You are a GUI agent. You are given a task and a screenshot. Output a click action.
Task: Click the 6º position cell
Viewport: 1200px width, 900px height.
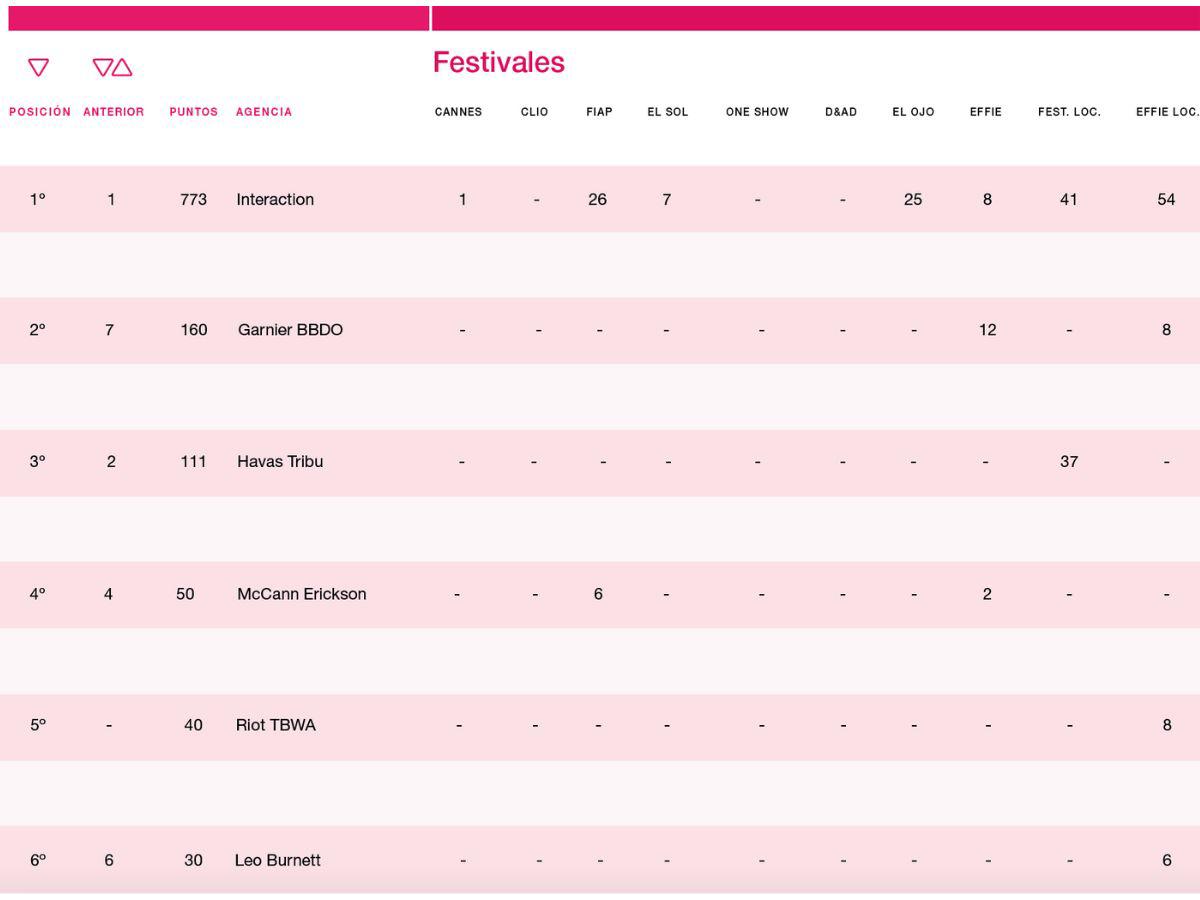(x=38, y=860)
